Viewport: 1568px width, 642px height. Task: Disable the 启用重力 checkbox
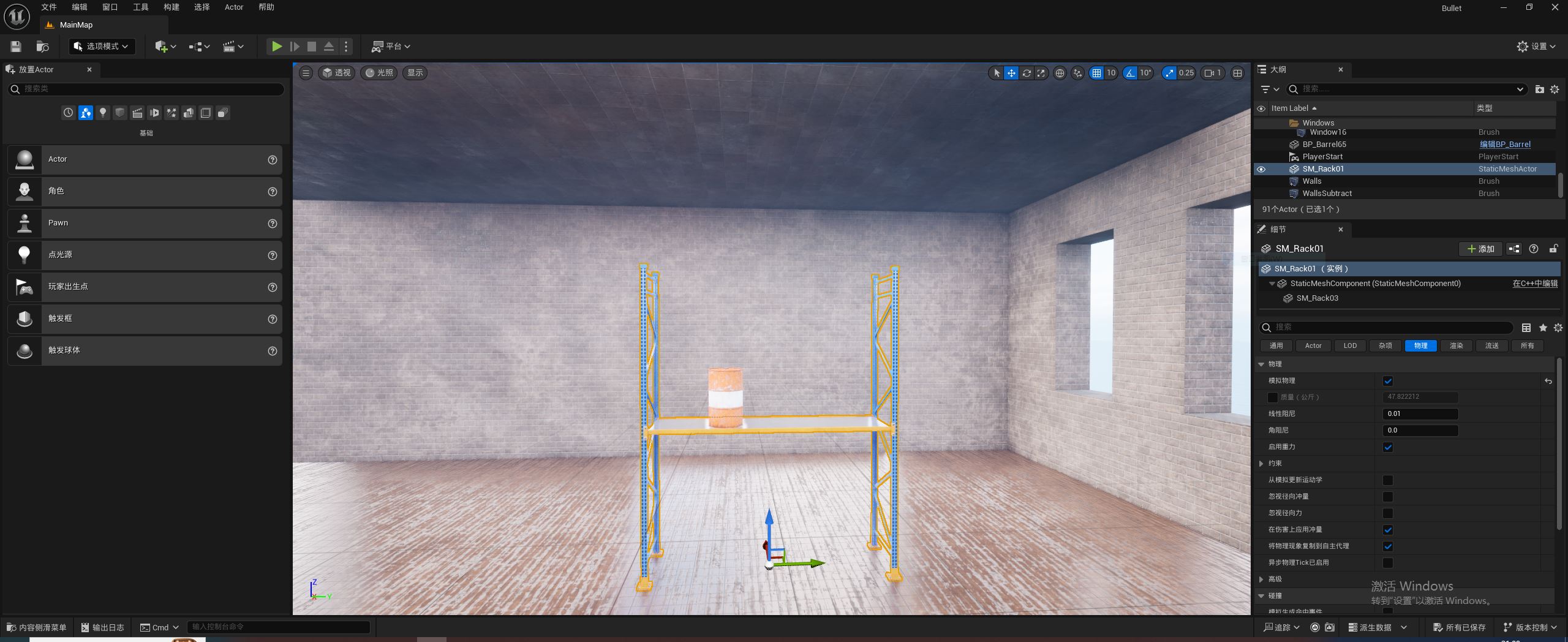(x=1388, y=447)
